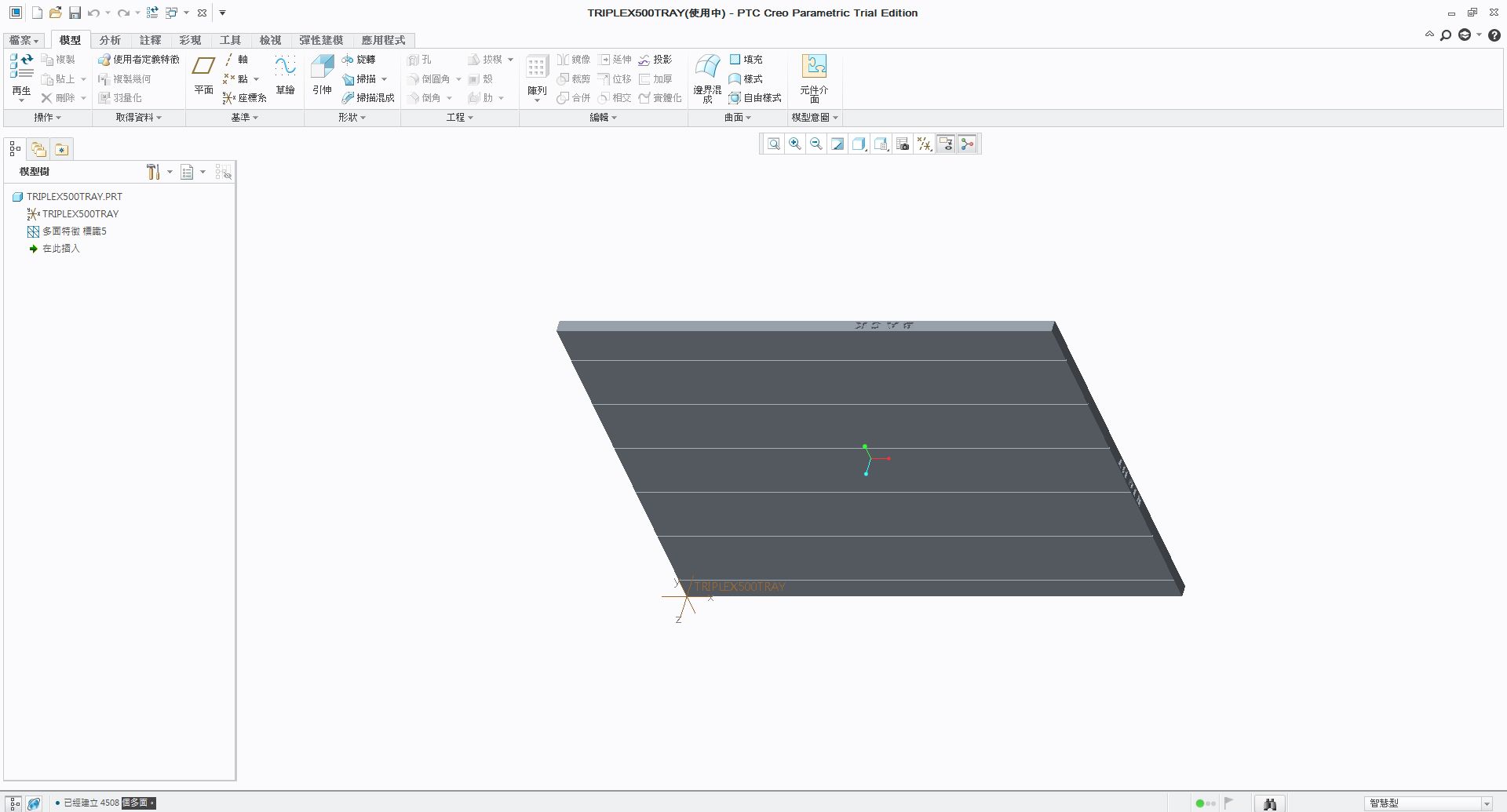Viewport: 1507px width, 812px height.
Task: Select the Plane (平面) datum tool
Action: pos(203,75)
